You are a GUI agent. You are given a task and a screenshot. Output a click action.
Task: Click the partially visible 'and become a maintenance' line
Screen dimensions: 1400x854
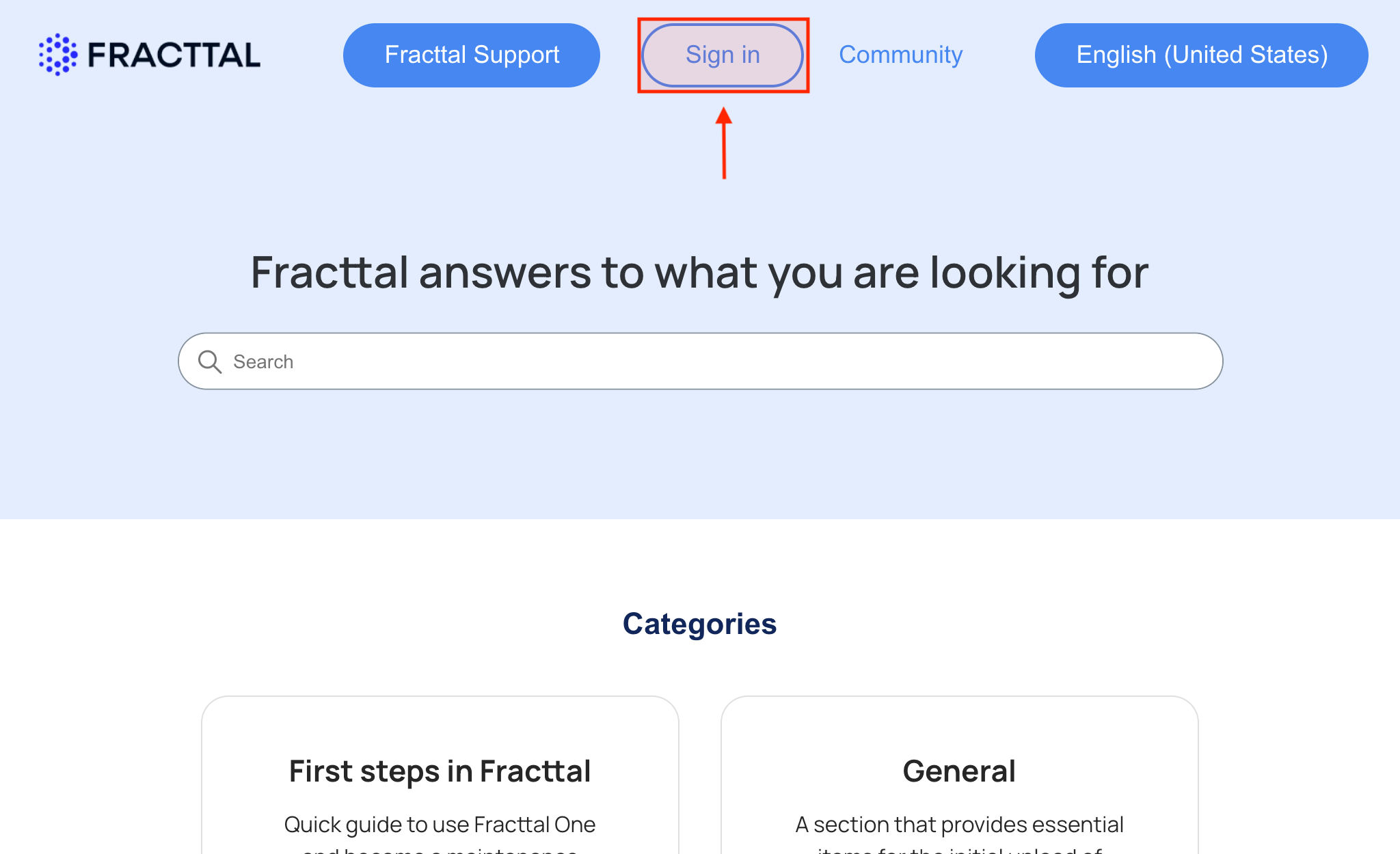440,850
